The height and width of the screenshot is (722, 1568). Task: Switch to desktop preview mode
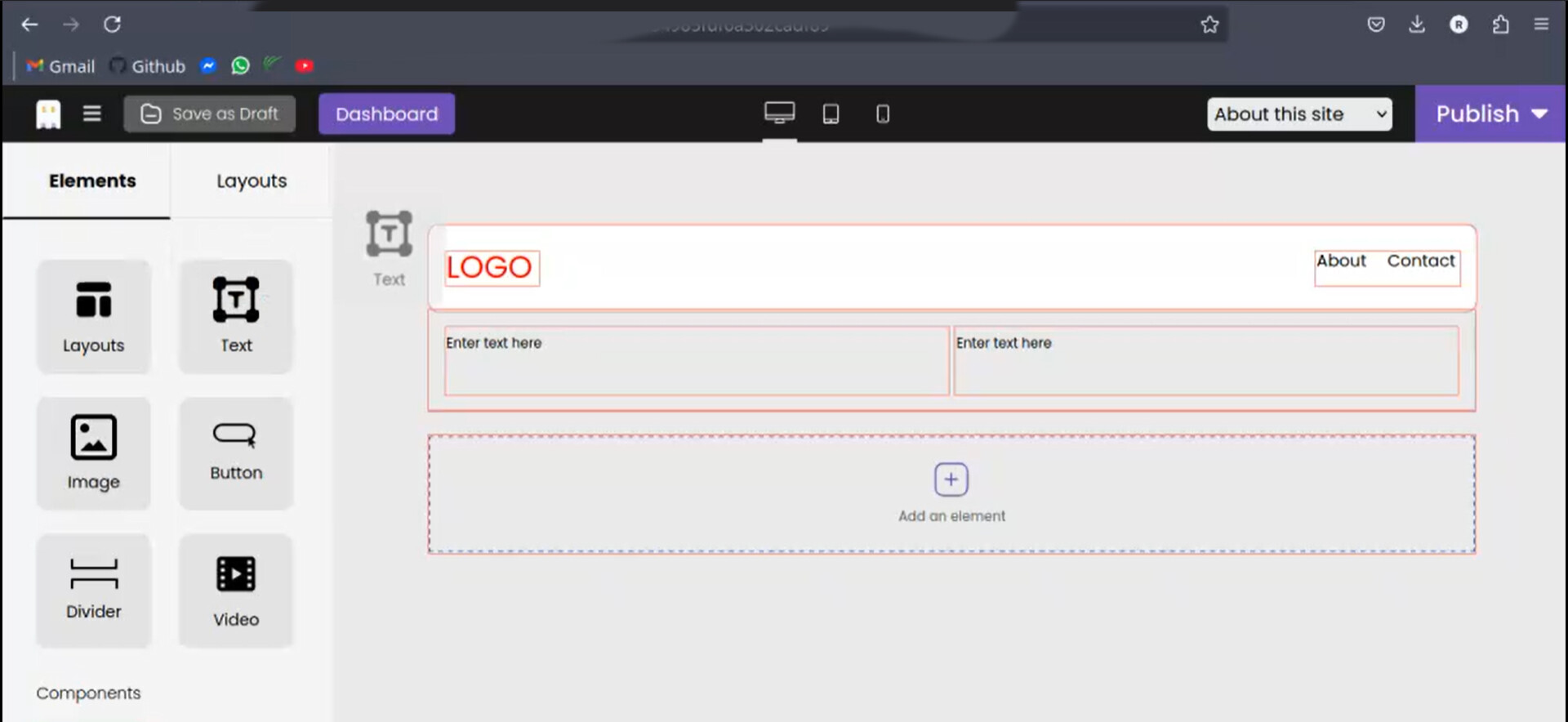point(780,113)
